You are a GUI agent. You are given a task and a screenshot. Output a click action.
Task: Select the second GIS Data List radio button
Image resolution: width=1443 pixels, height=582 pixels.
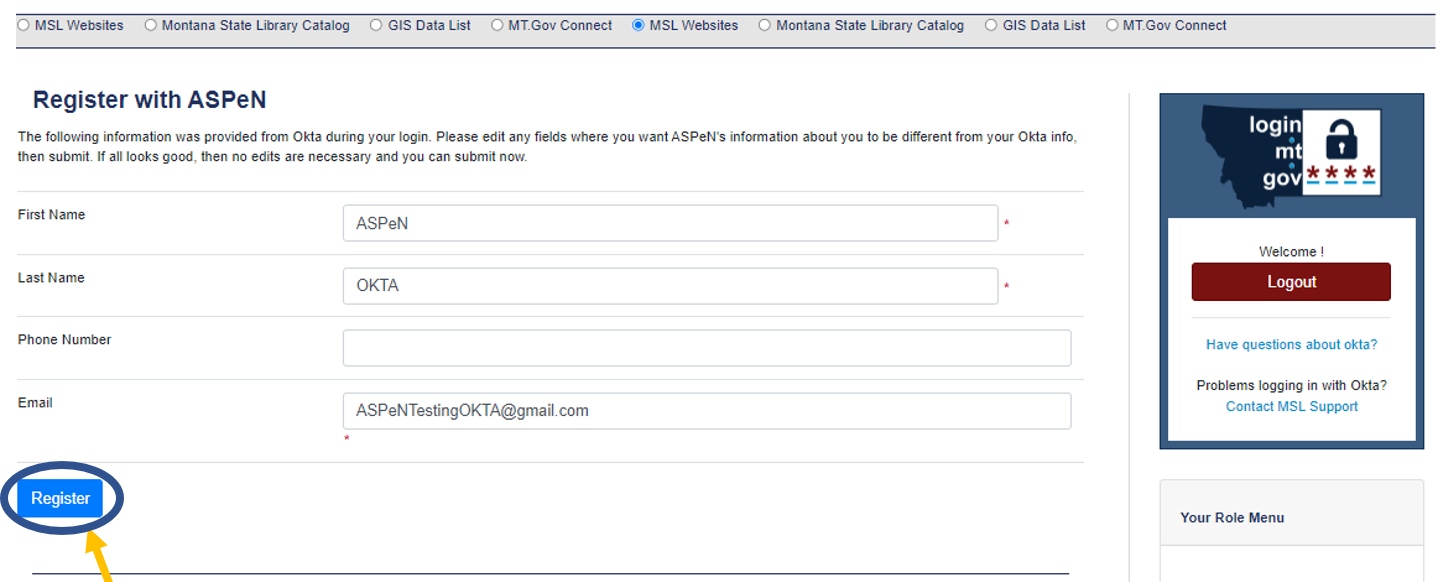coord(991,25)
